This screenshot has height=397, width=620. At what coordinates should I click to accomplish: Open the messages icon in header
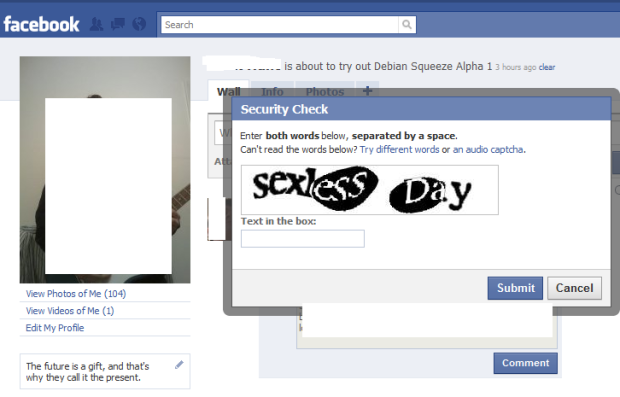tap(118, 25)
